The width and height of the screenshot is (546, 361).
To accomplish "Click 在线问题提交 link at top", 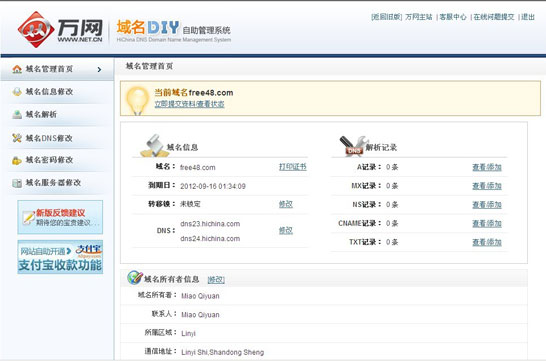I will point(494,17).
